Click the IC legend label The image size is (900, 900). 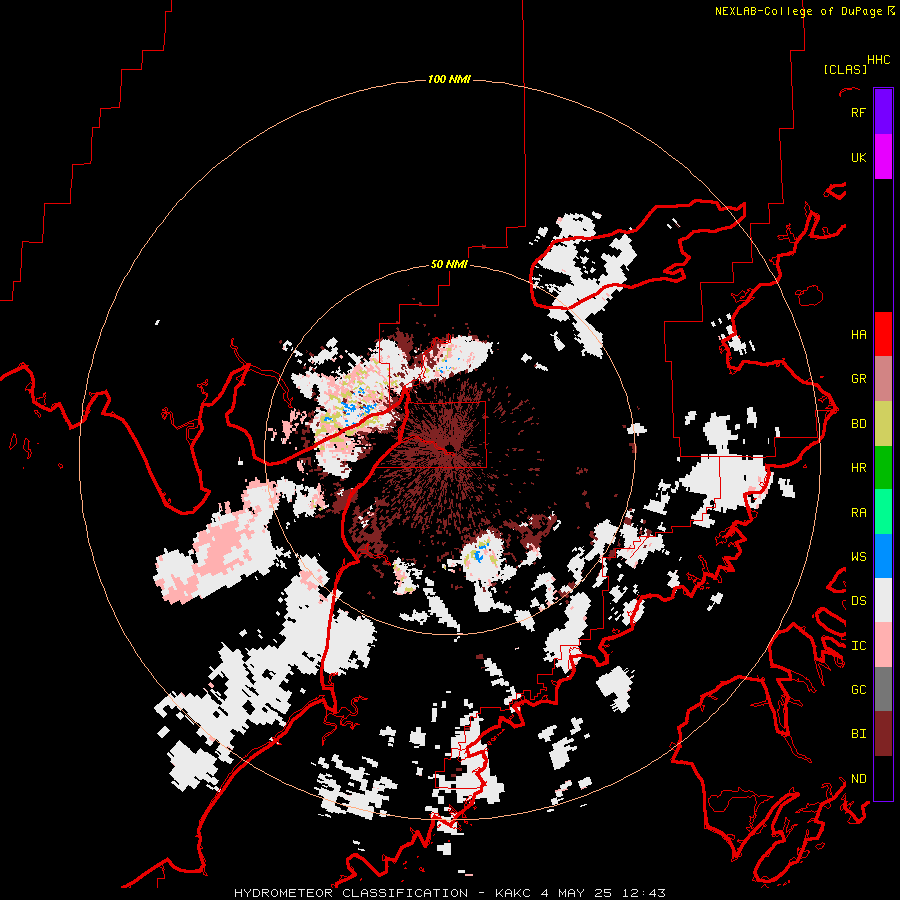pos(858,646)
